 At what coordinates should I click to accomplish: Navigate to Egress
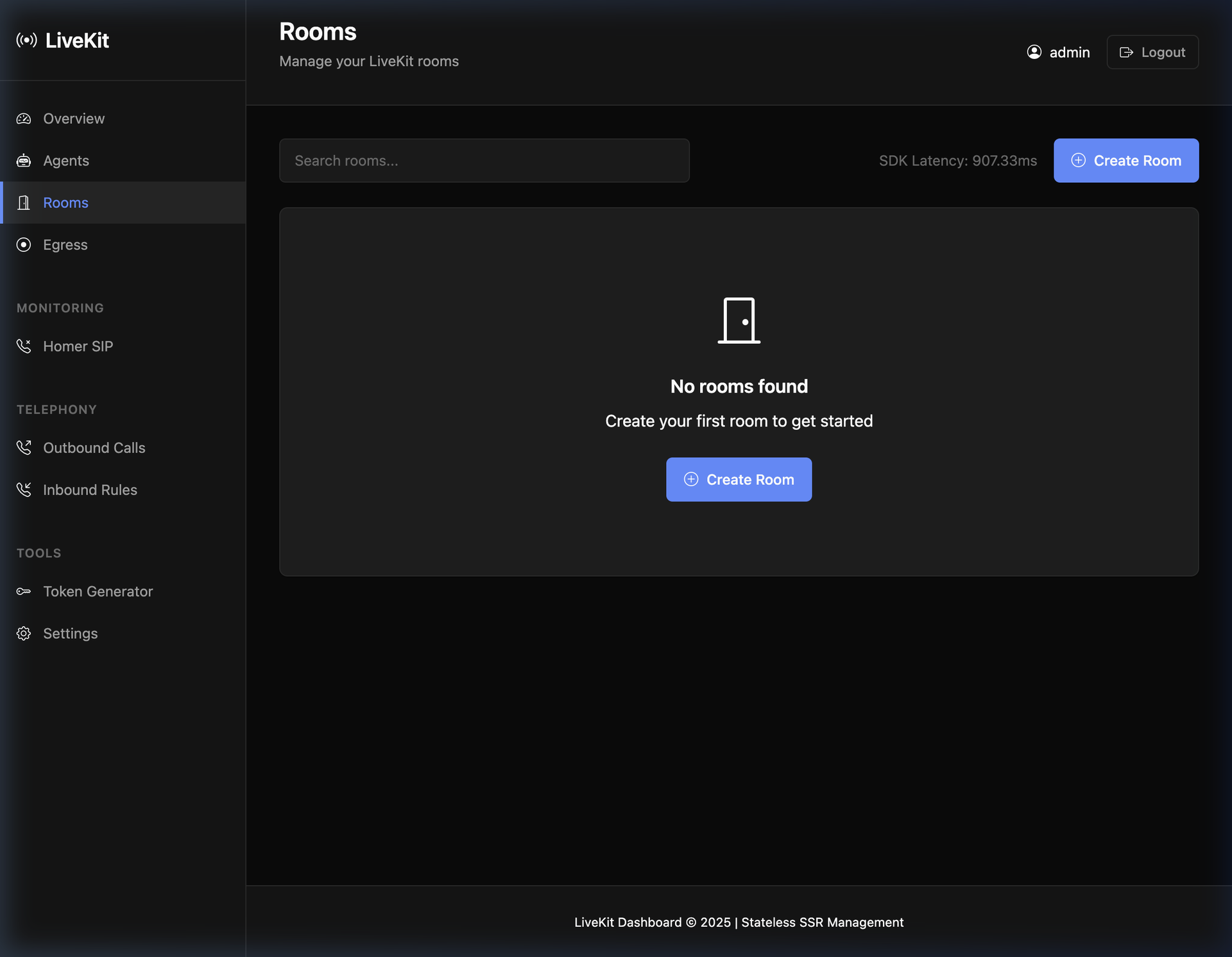(x=123, y=244)
